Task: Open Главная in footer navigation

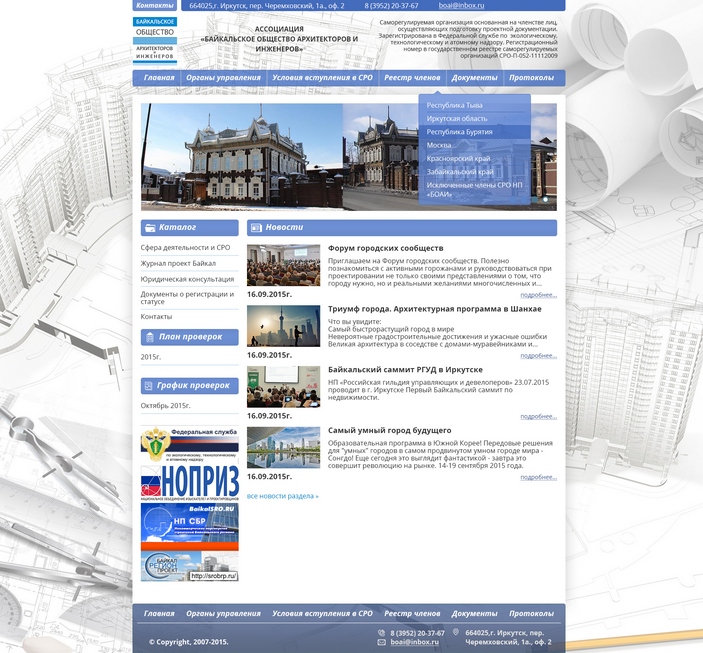Action: click(159, 614)
